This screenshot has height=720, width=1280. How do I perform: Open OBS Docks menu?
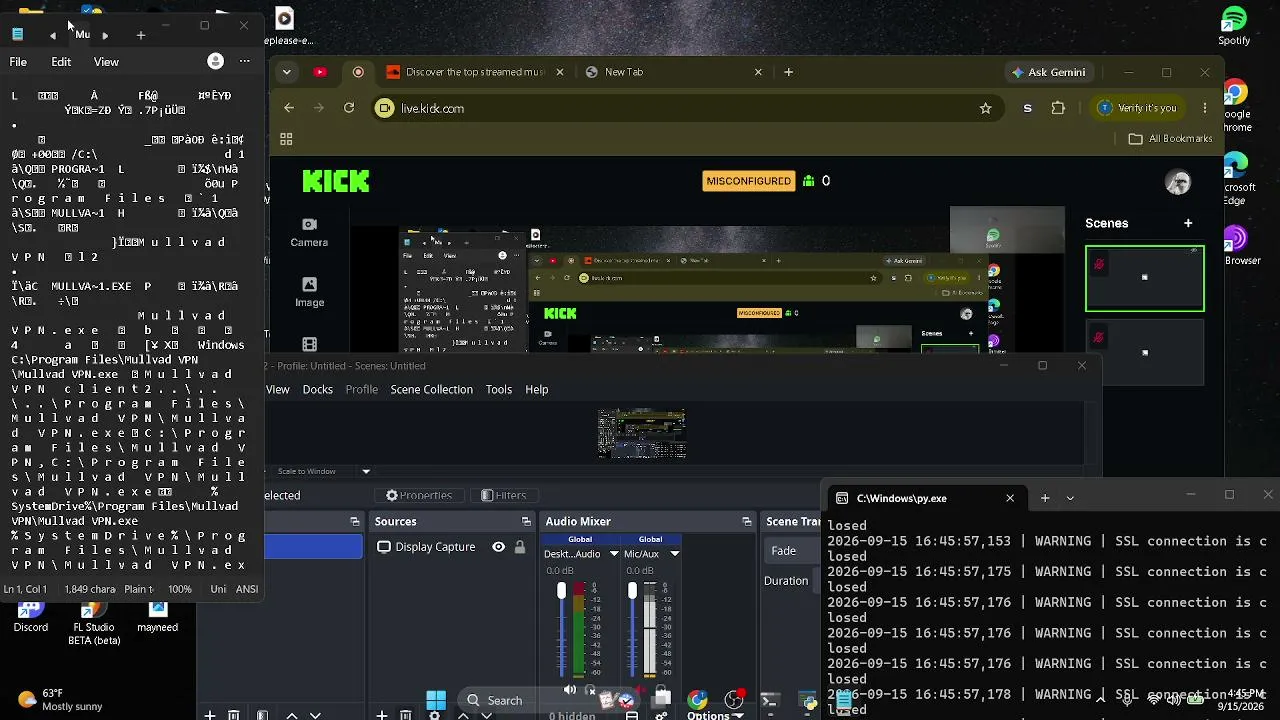coord(318,389)
